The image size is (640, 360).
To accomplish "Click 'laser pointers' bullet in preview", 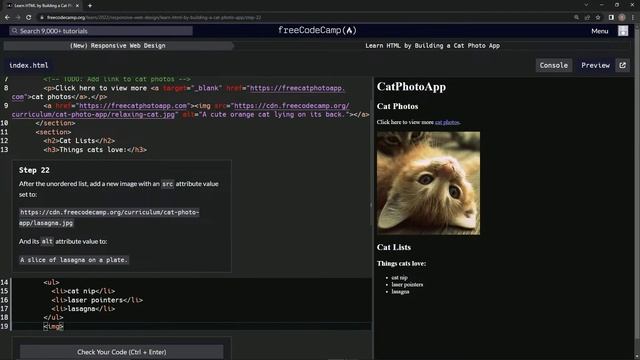I will pos(407,284).
